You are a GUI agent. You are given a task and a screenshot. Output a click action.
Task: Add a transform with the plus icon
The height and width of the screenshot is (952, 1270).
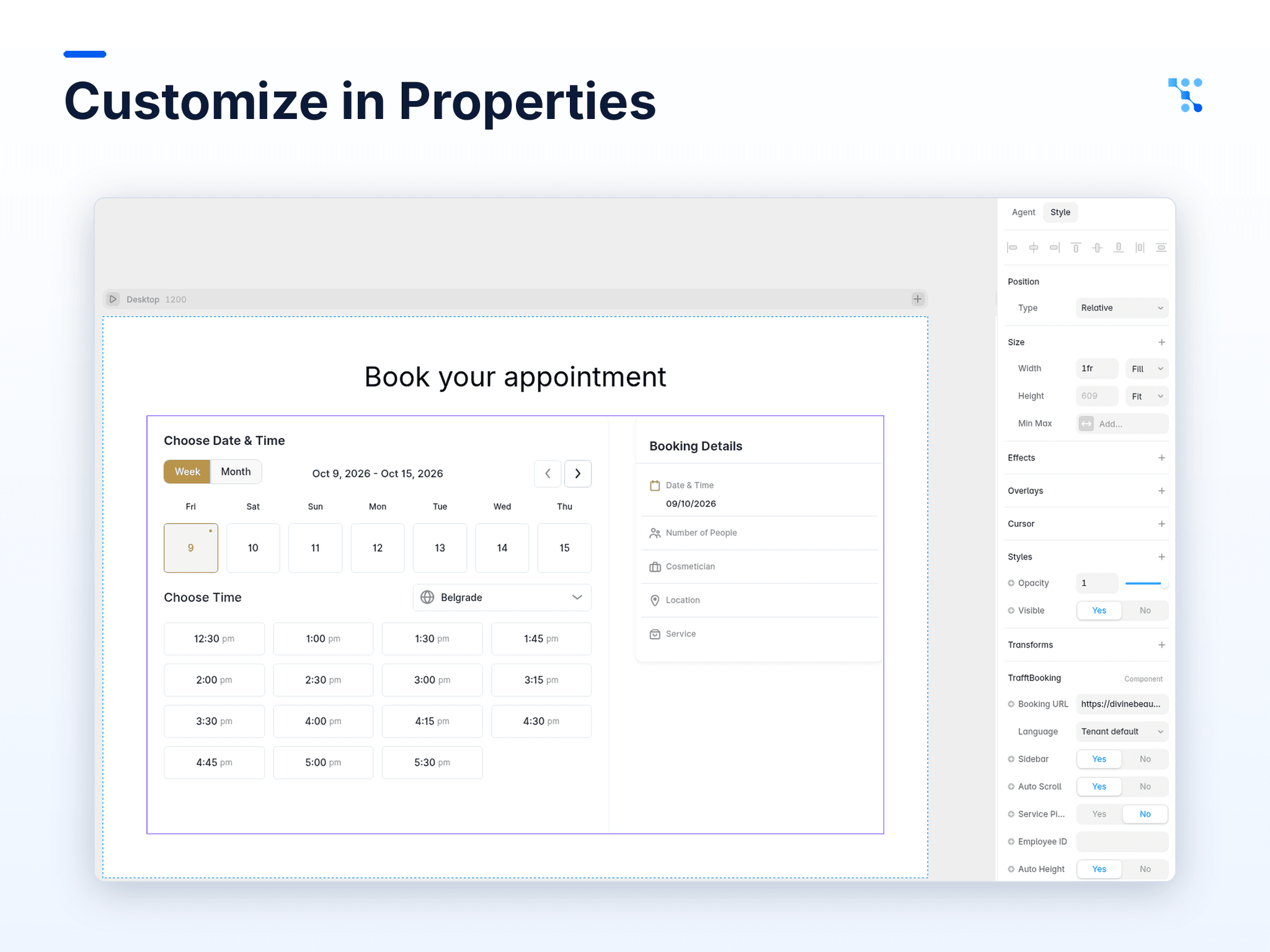coord(1161,645)
